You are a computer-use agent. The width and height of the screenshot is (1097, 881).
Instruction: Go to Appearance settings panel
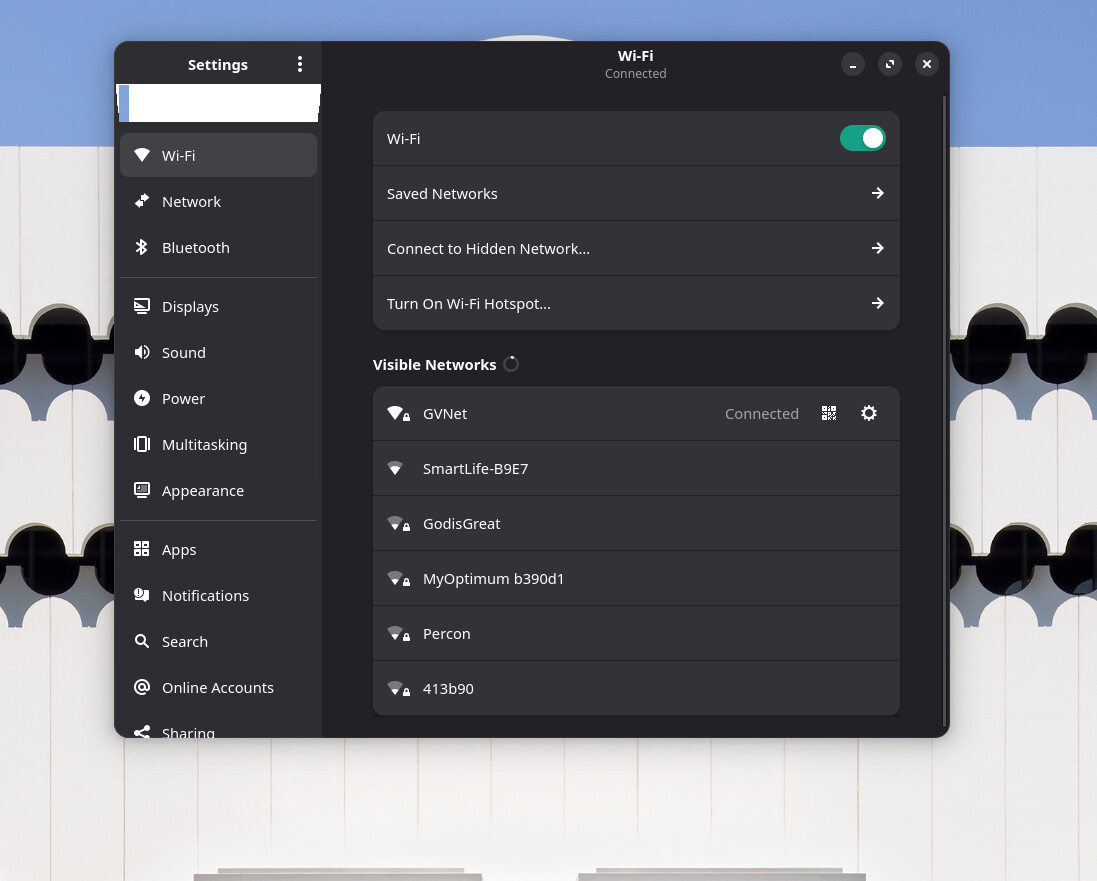point(202,491)
